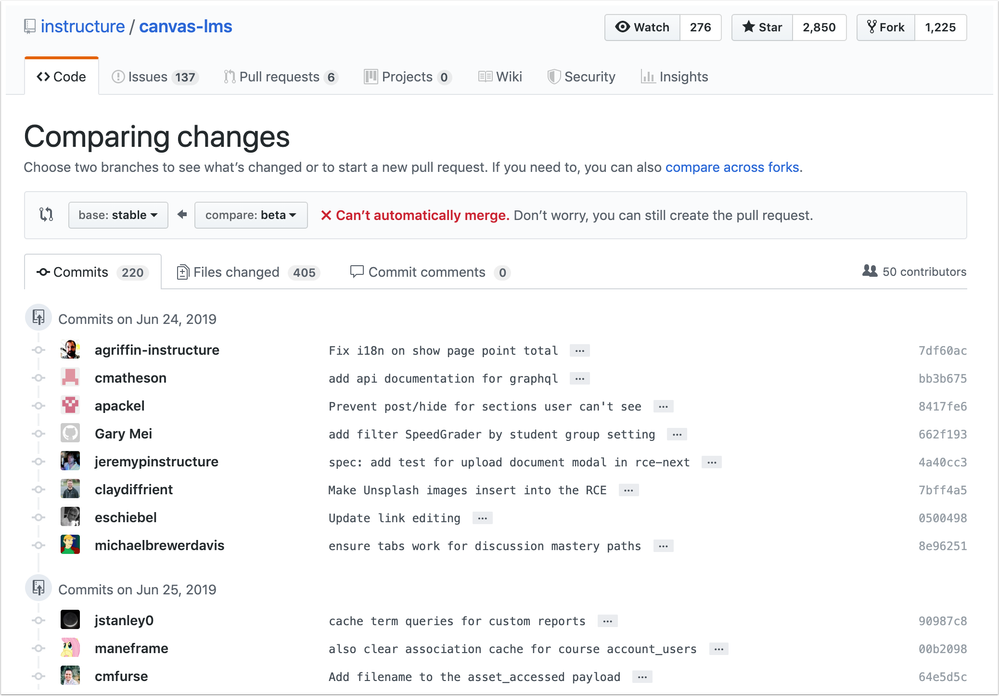Watch the canvas-lms repository
Viewport: 999px width, 696px height.
pyautogui.click(x=642, y=28)
